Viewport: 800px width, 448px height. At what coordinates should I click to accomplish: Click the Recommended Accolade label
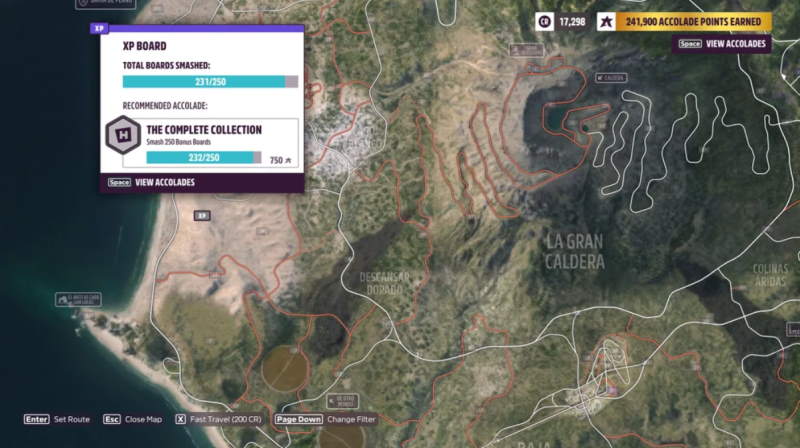[x=165, y=106]
